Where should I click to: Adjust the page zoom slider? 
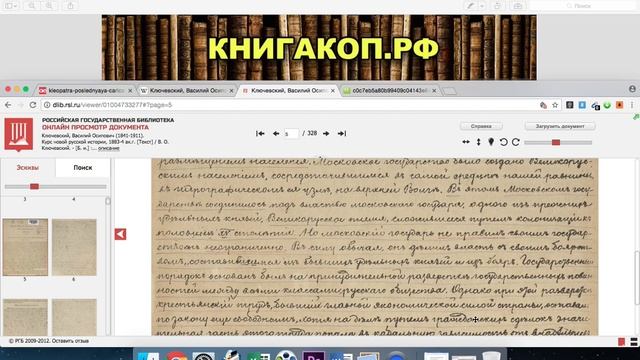(556, 142)
